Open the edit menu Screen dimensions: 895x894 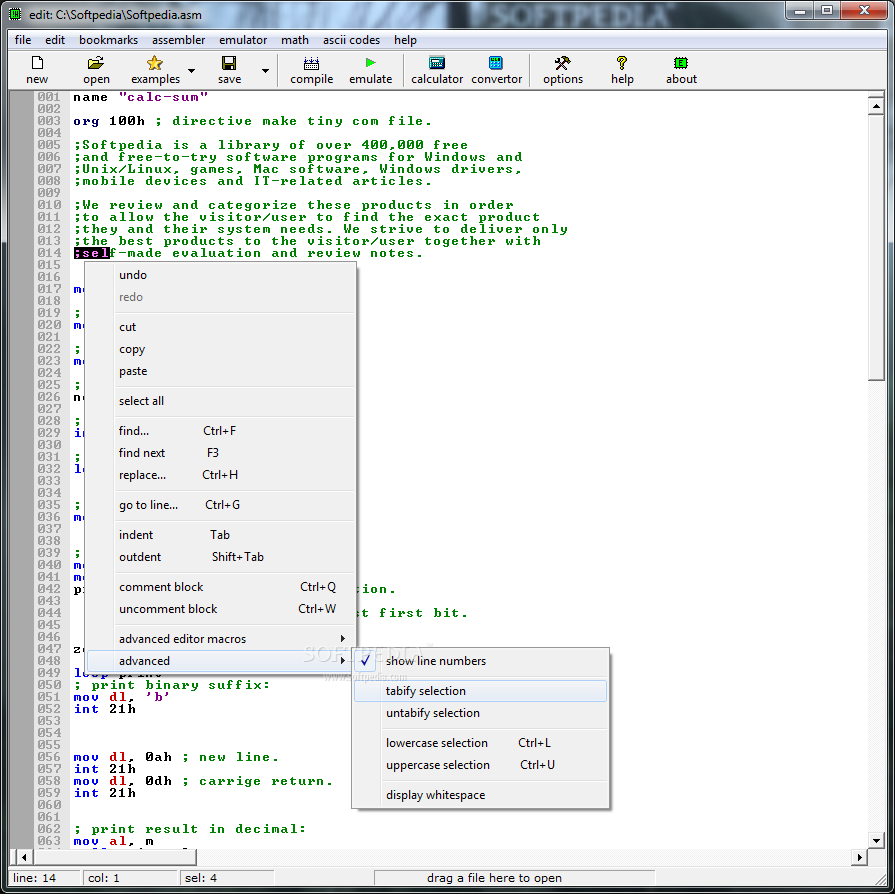tap(55, 40)
